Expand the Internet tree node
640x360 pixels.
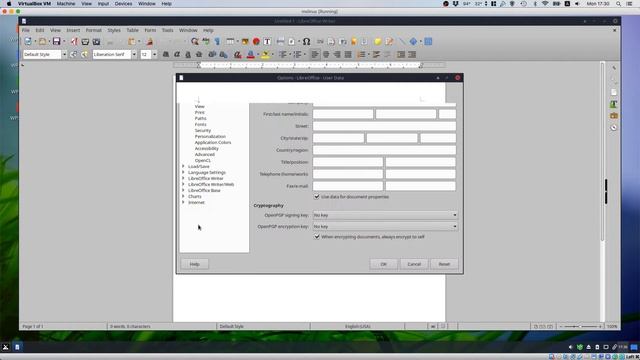[x=183, y=202]
